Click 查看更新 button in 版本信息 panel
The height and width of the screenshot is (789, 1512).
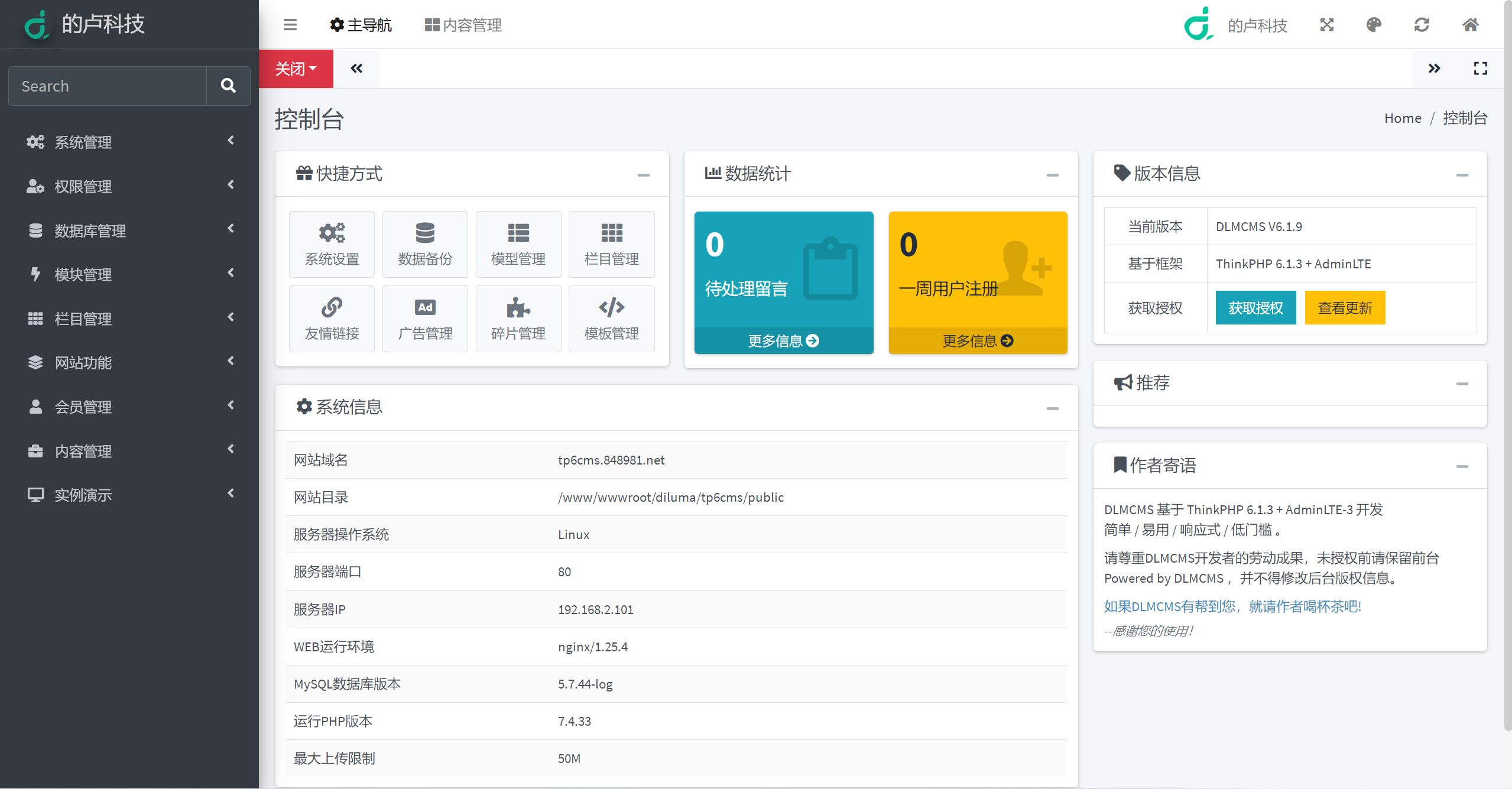coord(1344,307)
